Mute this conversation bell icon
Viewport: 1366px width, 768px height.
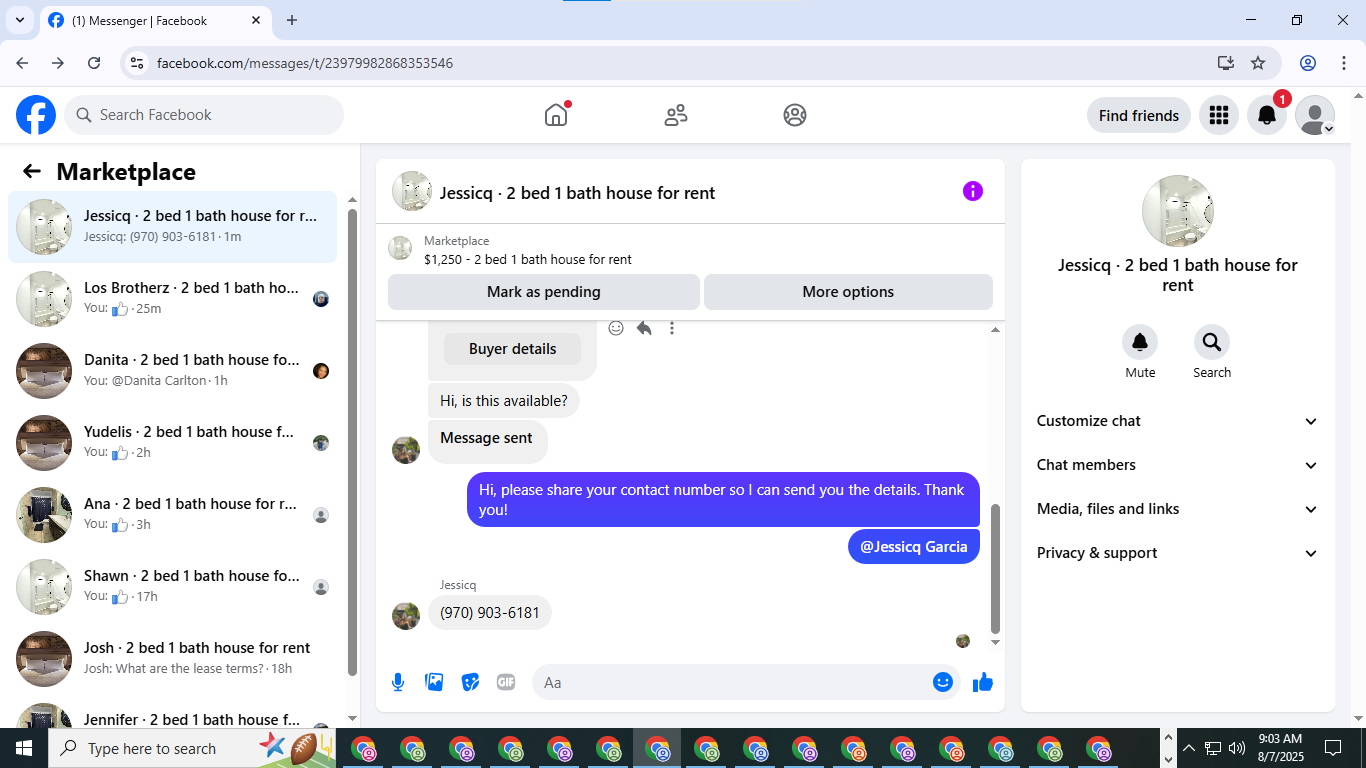(1140, 343)
